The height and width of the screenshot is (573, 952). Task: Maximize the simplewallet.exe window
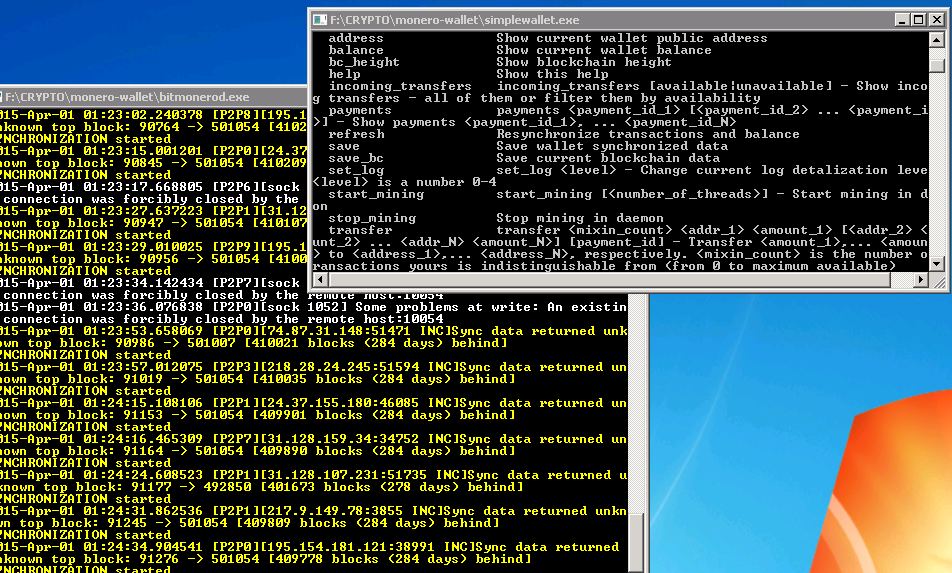(x=919, y=20)
